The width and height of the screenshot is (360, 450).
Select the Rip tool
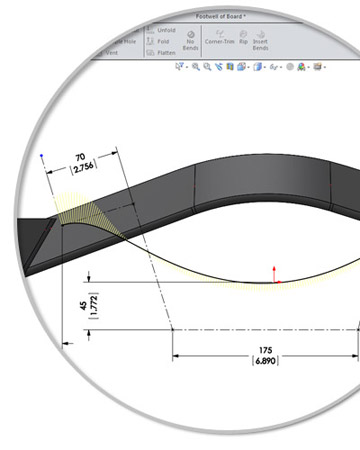(243, 37)
